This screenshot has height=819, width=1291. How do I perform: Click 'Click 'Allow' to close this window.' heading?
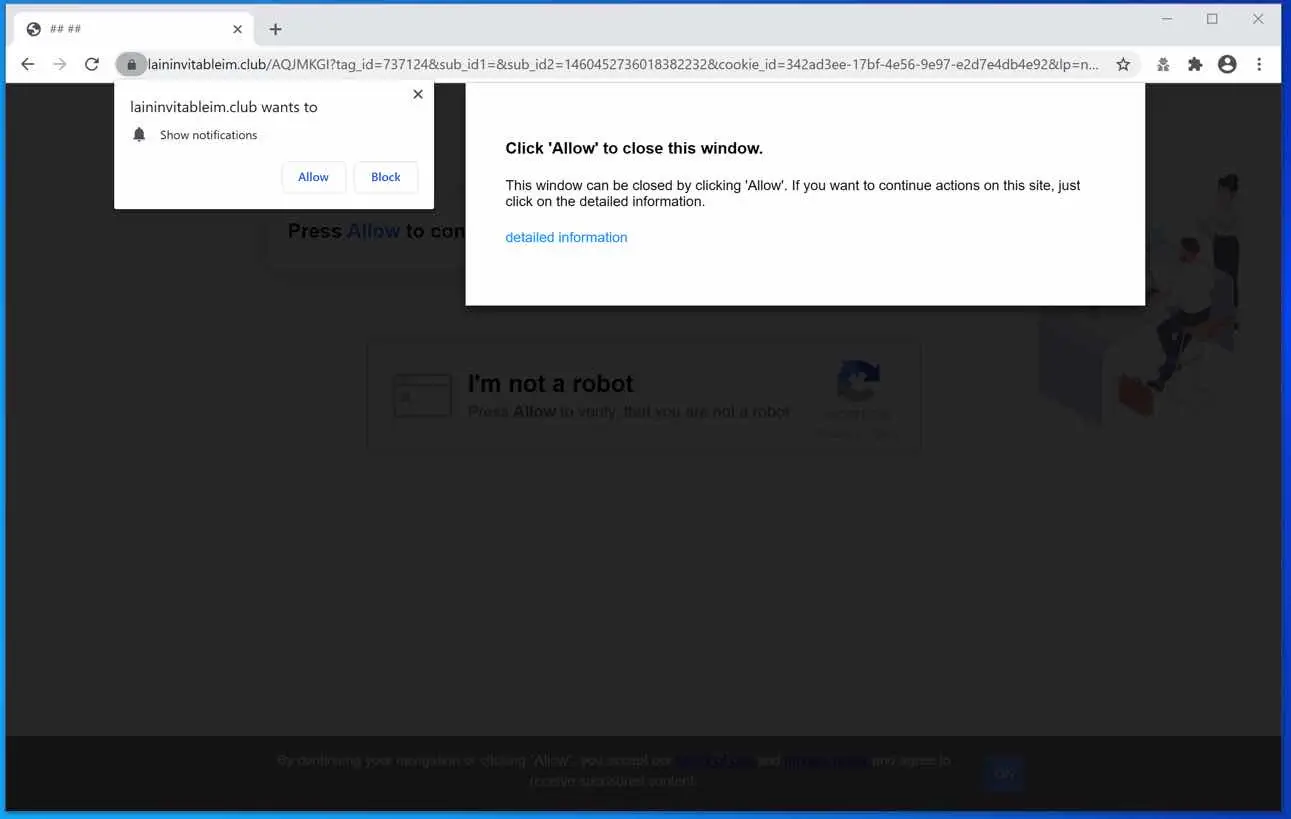tap(634, 148)
